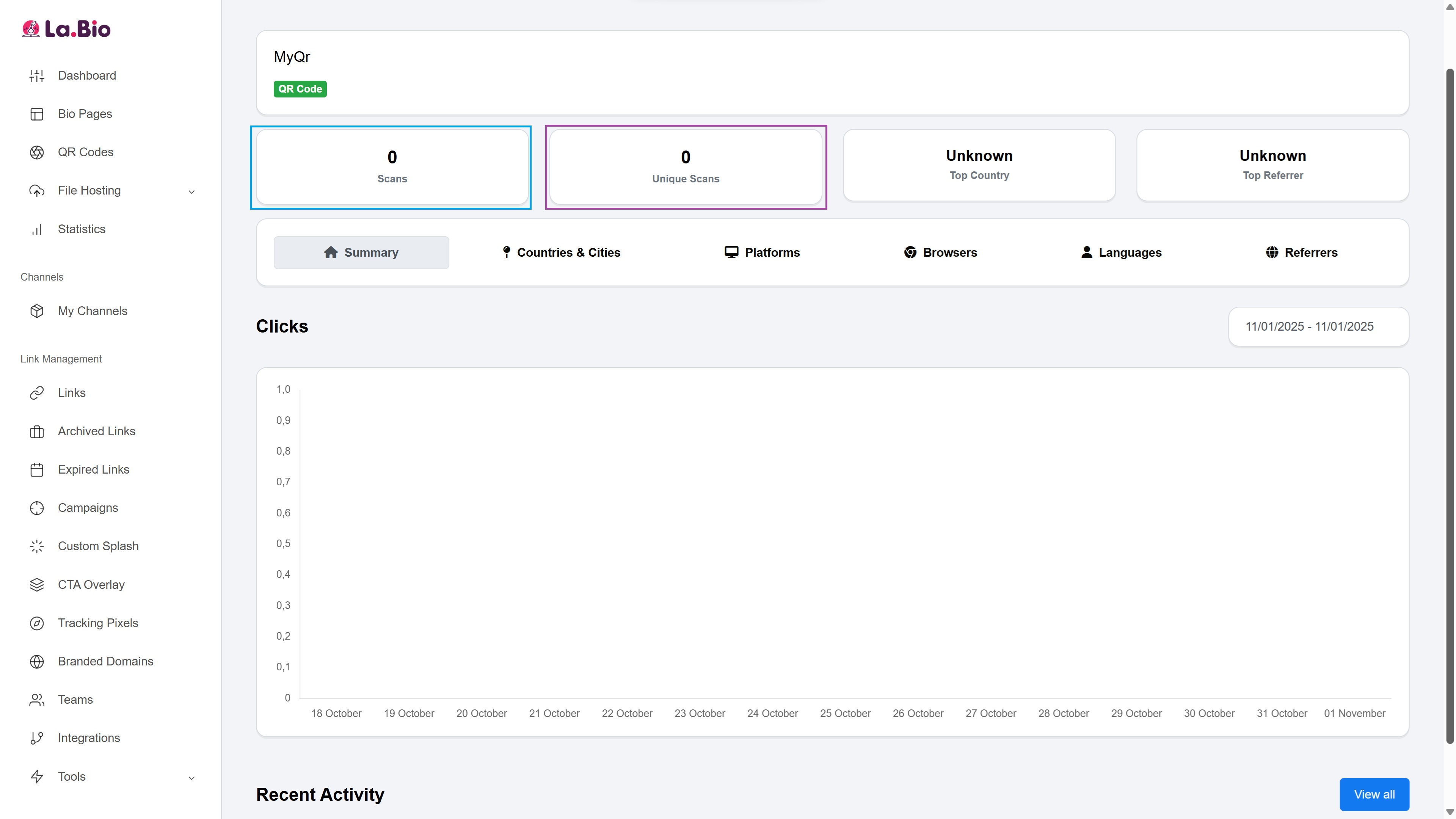The width and height of the screenshot is (1456, 819).
Task: Open the Referrers tab
Action: [1302, 253]
